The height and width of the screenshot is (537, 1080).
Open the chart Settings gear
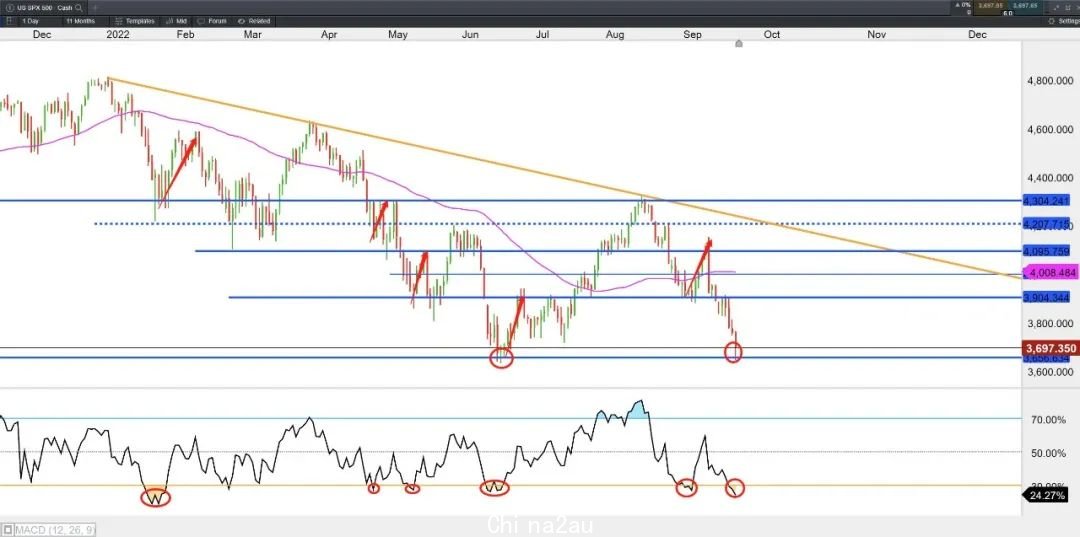point(1052,21)
